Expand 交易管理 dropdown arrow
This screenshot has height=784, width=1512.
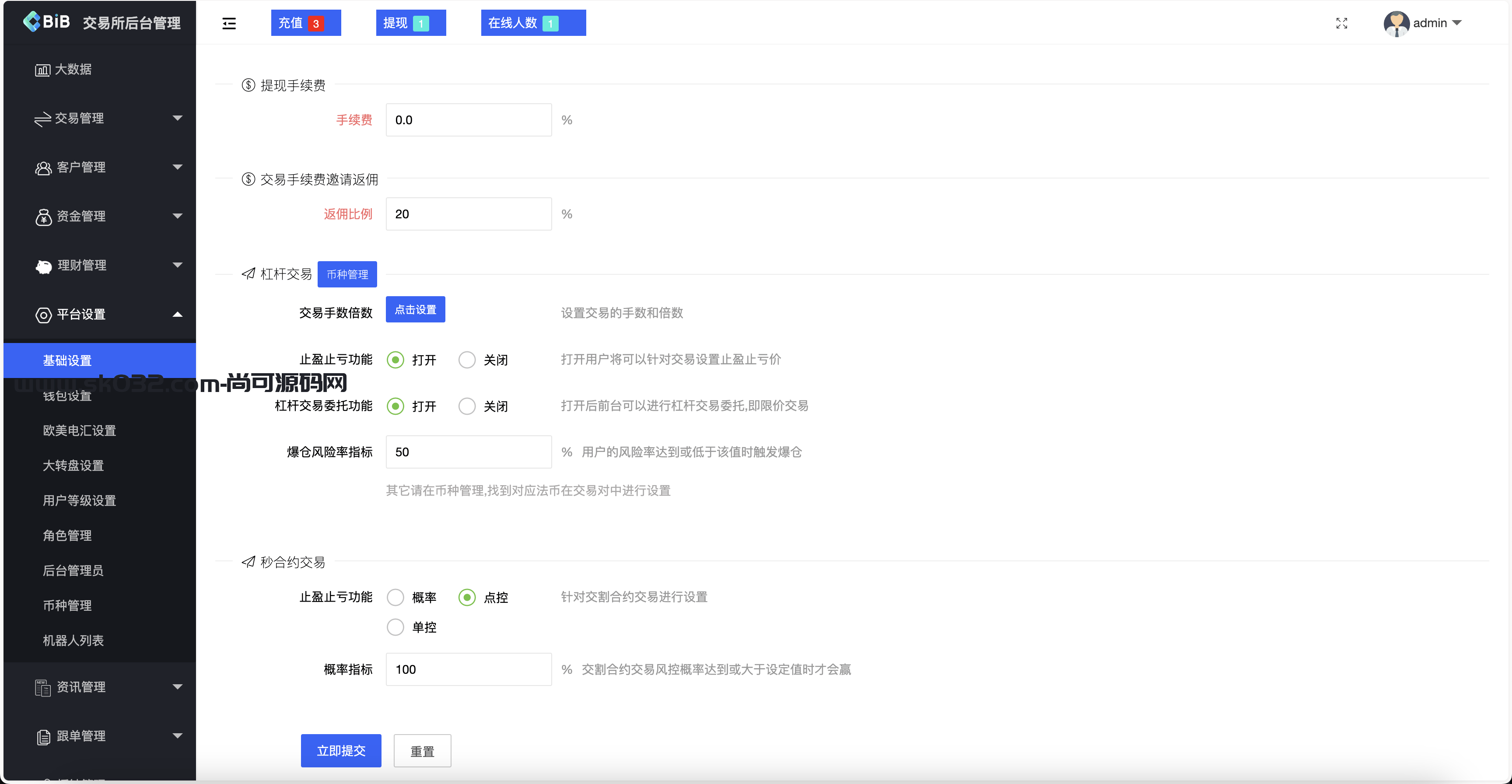click(x=177, y=118)
